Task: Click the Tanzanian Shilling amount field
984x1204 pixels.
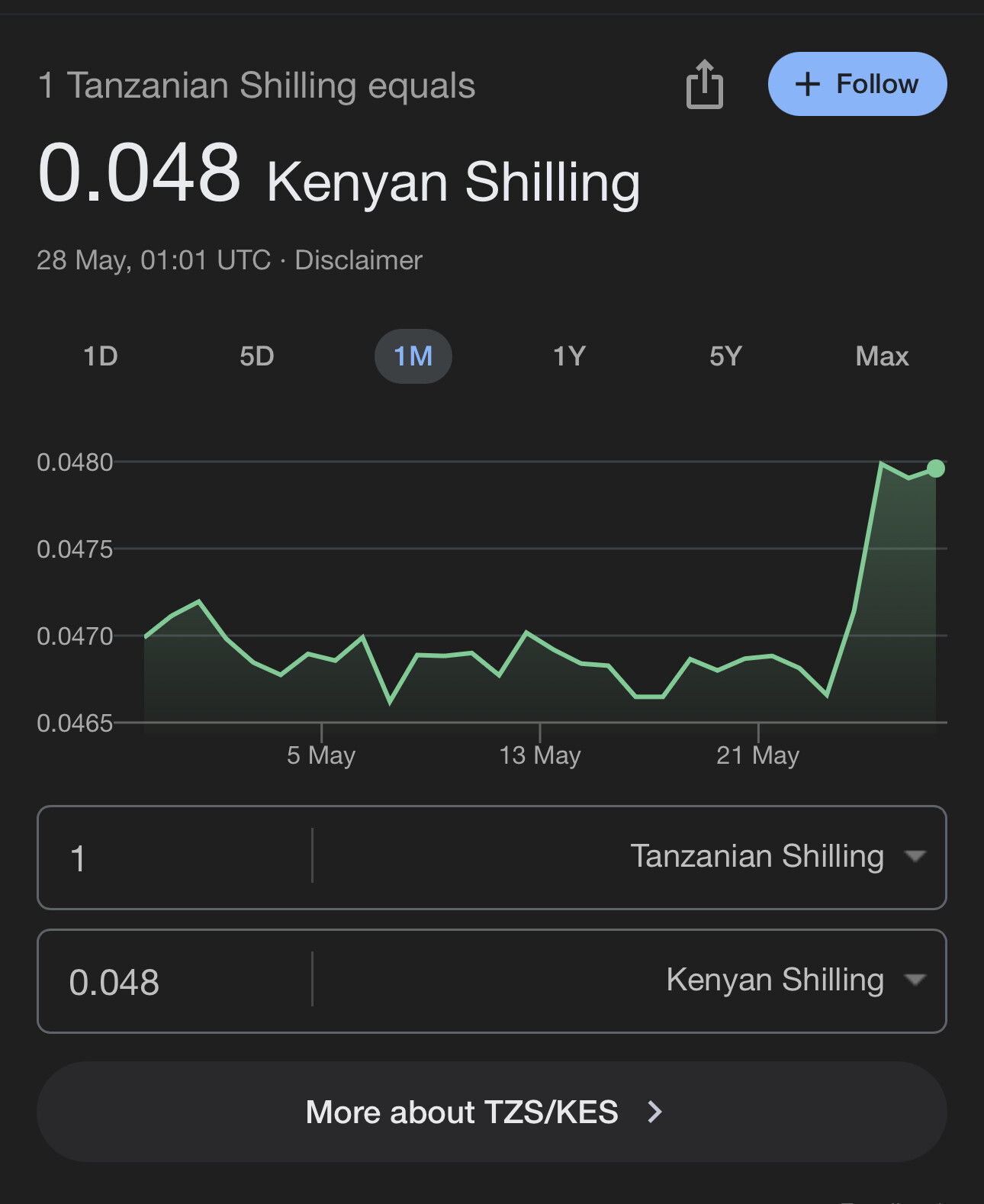Action: [x=175, y=858]
